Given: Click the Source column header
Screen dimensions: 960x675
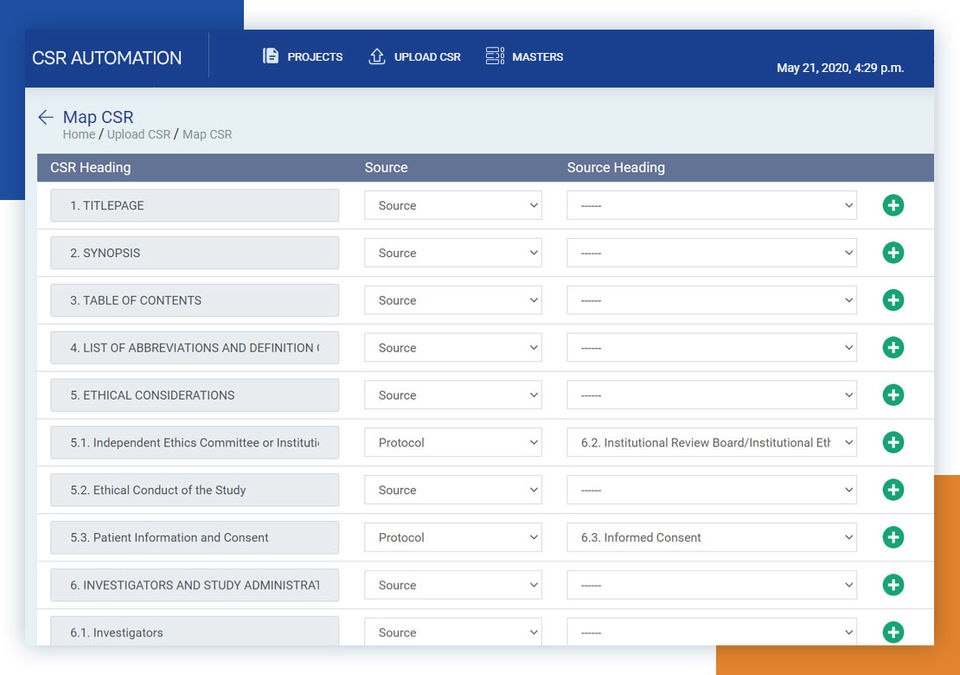Looking at the screenshot, I should [x=386, y=167].
